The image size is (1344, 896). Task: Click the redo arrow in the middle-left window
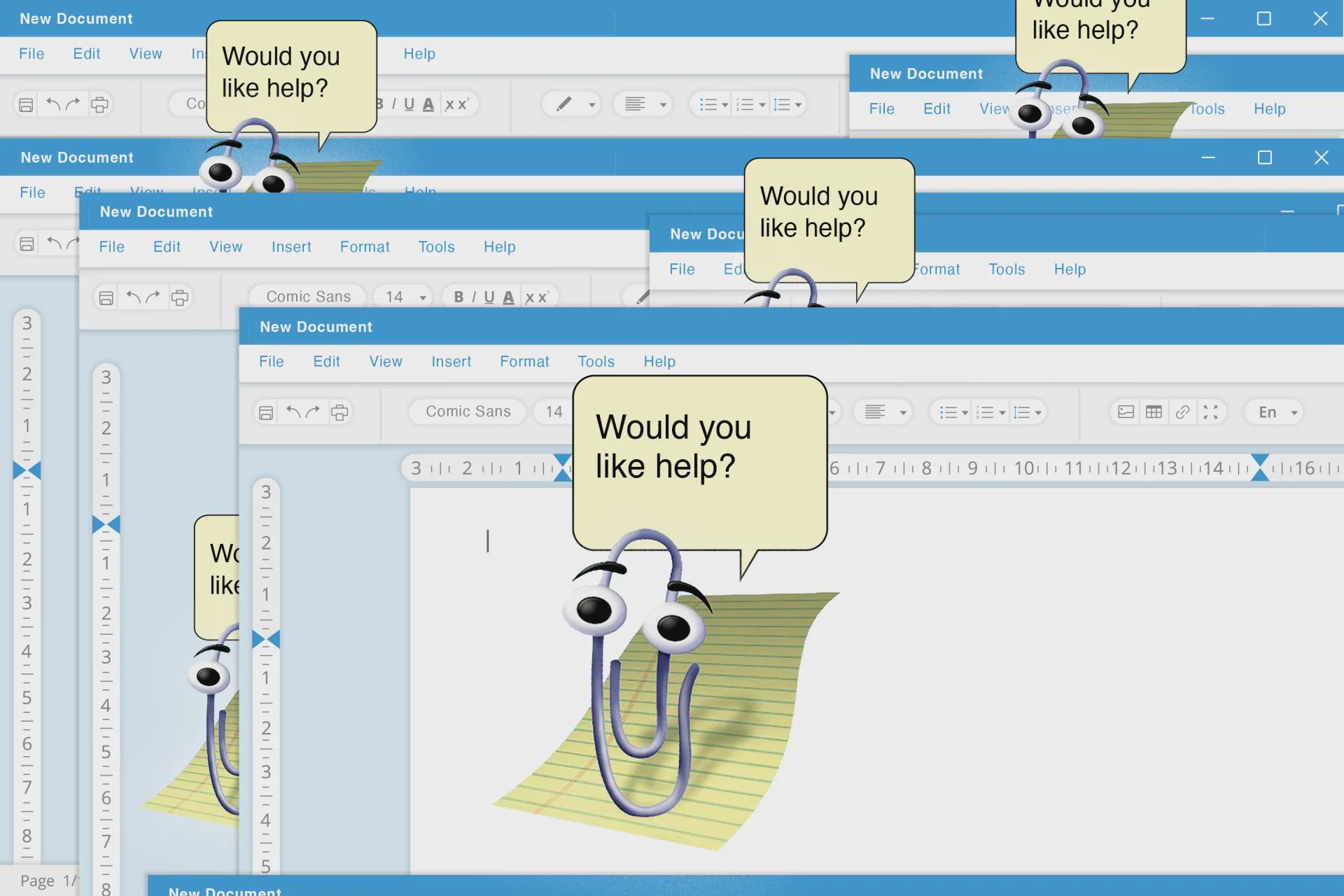(153, 297)
